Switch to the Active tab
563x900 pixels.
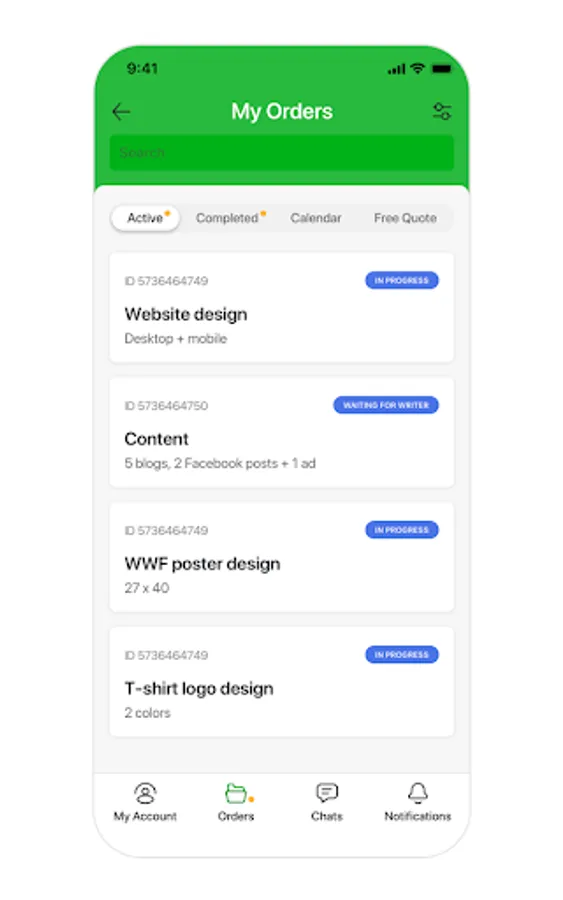pos(145,218)
